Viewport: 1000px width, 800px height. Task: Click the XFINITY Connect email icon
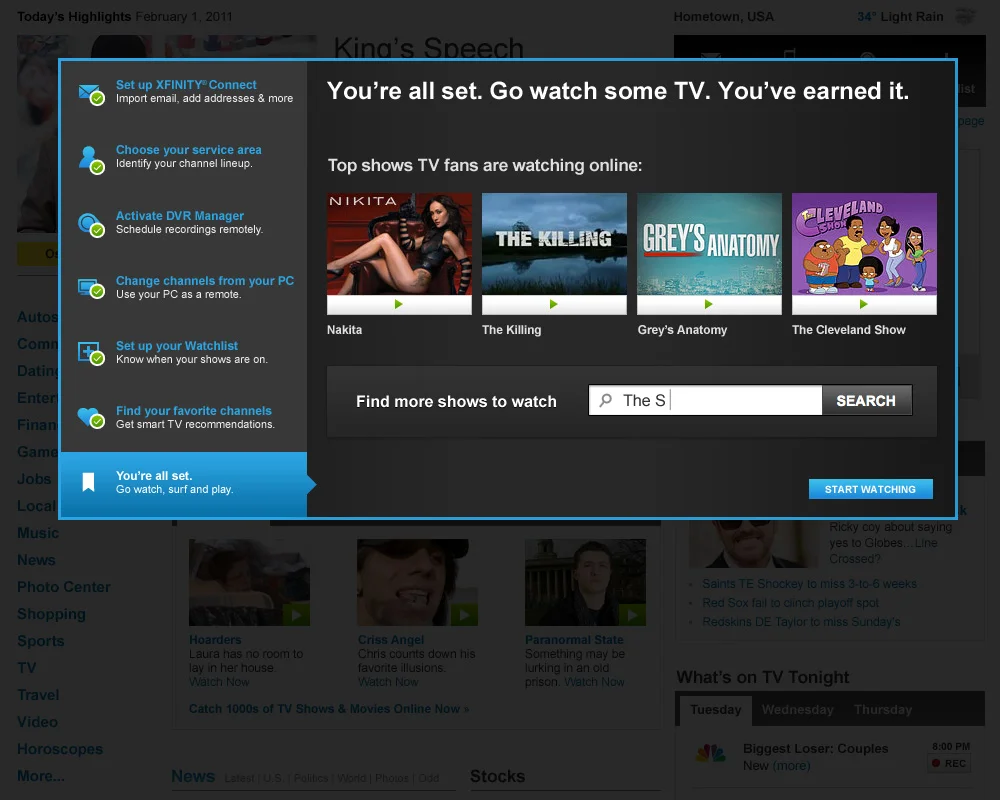tap(91, 94)
